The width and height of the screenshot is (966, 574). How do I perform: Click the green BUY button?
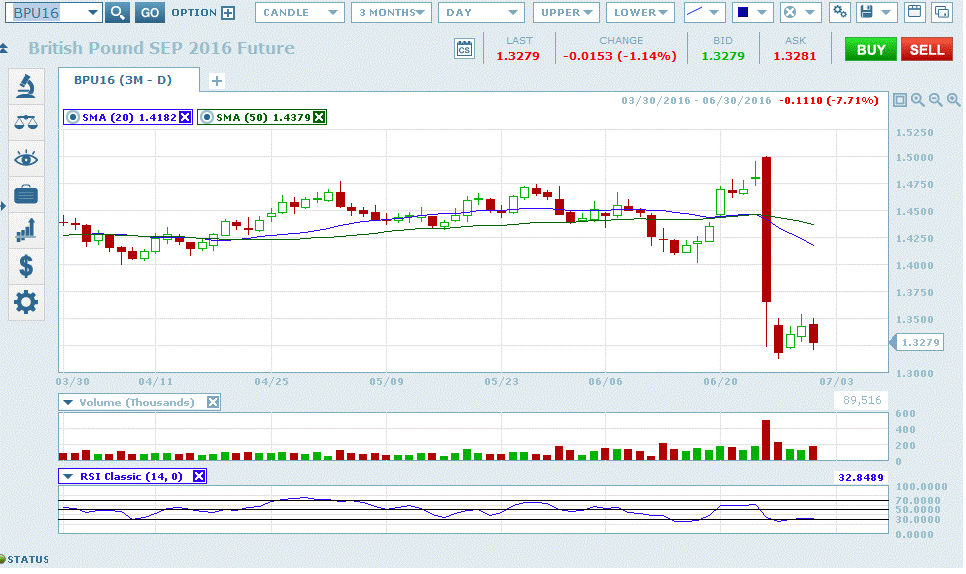coord(871,50)
